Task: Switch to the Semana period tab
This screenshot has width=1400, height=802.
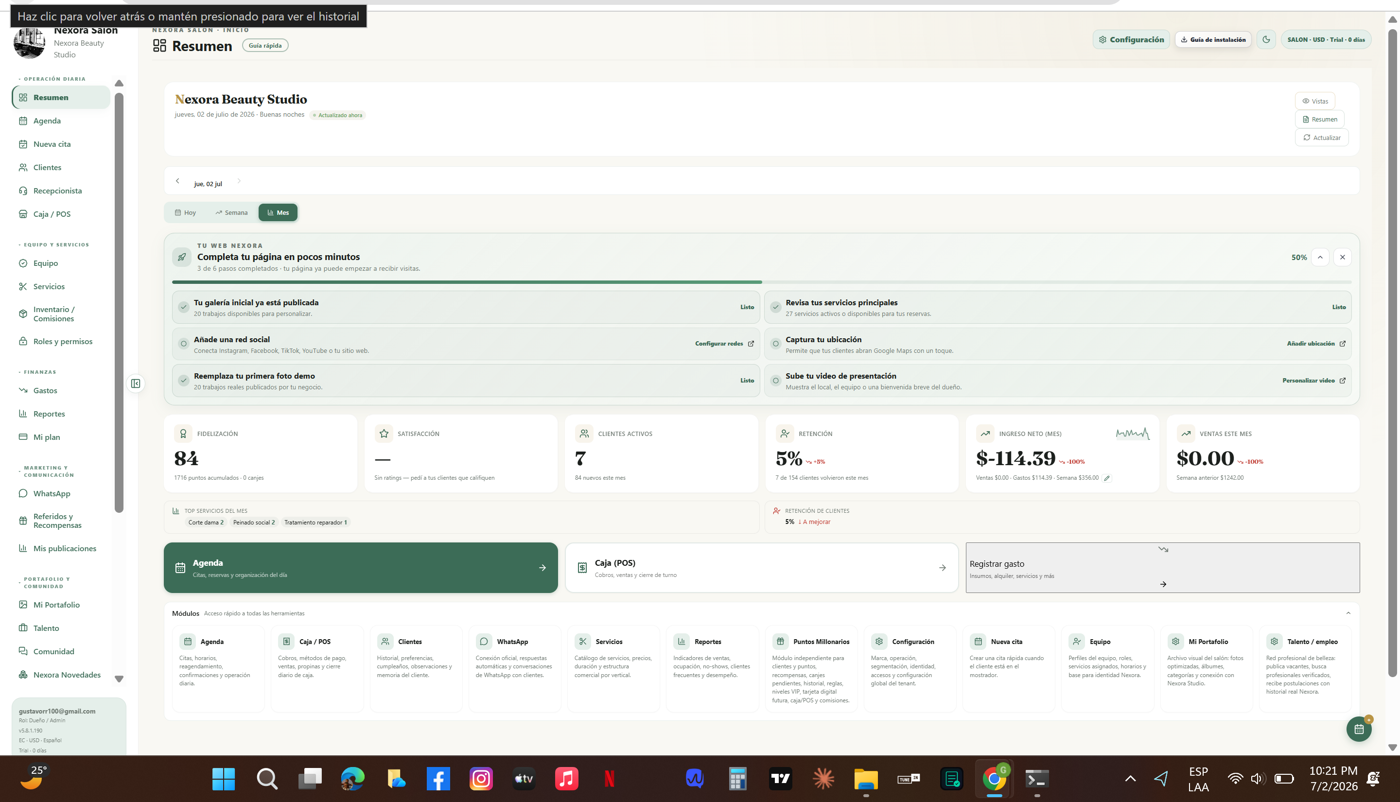Action: coord(231,212)
